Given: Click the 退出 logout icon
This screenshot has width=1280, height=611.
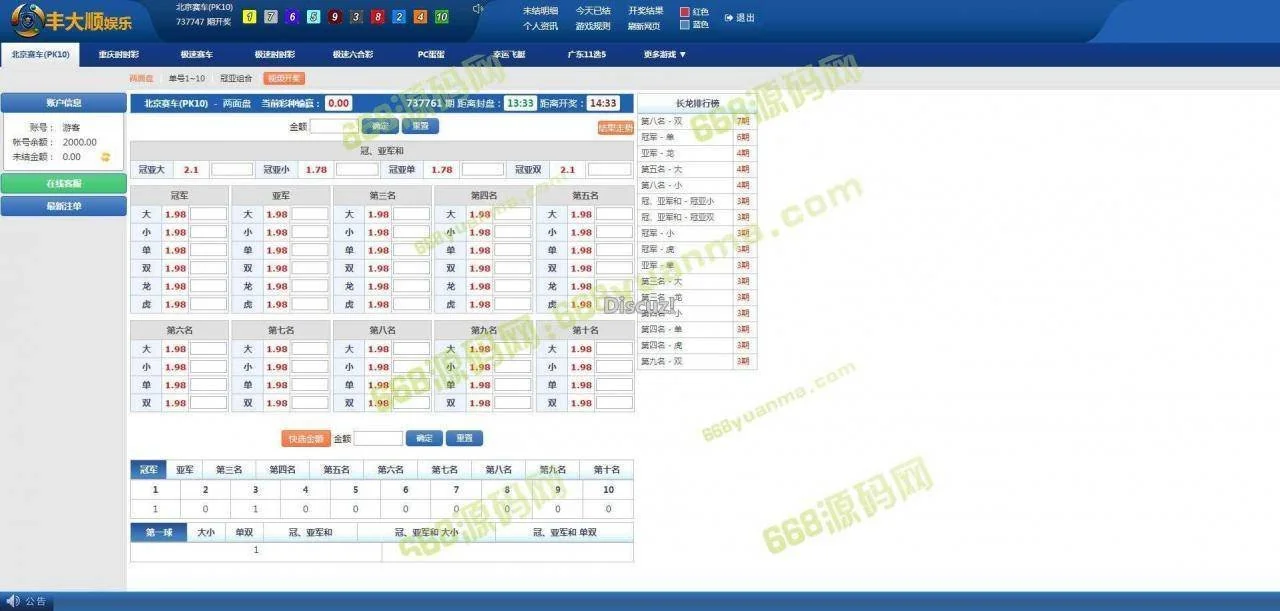Looking at the screenshot, I should [x=729, y=18].
